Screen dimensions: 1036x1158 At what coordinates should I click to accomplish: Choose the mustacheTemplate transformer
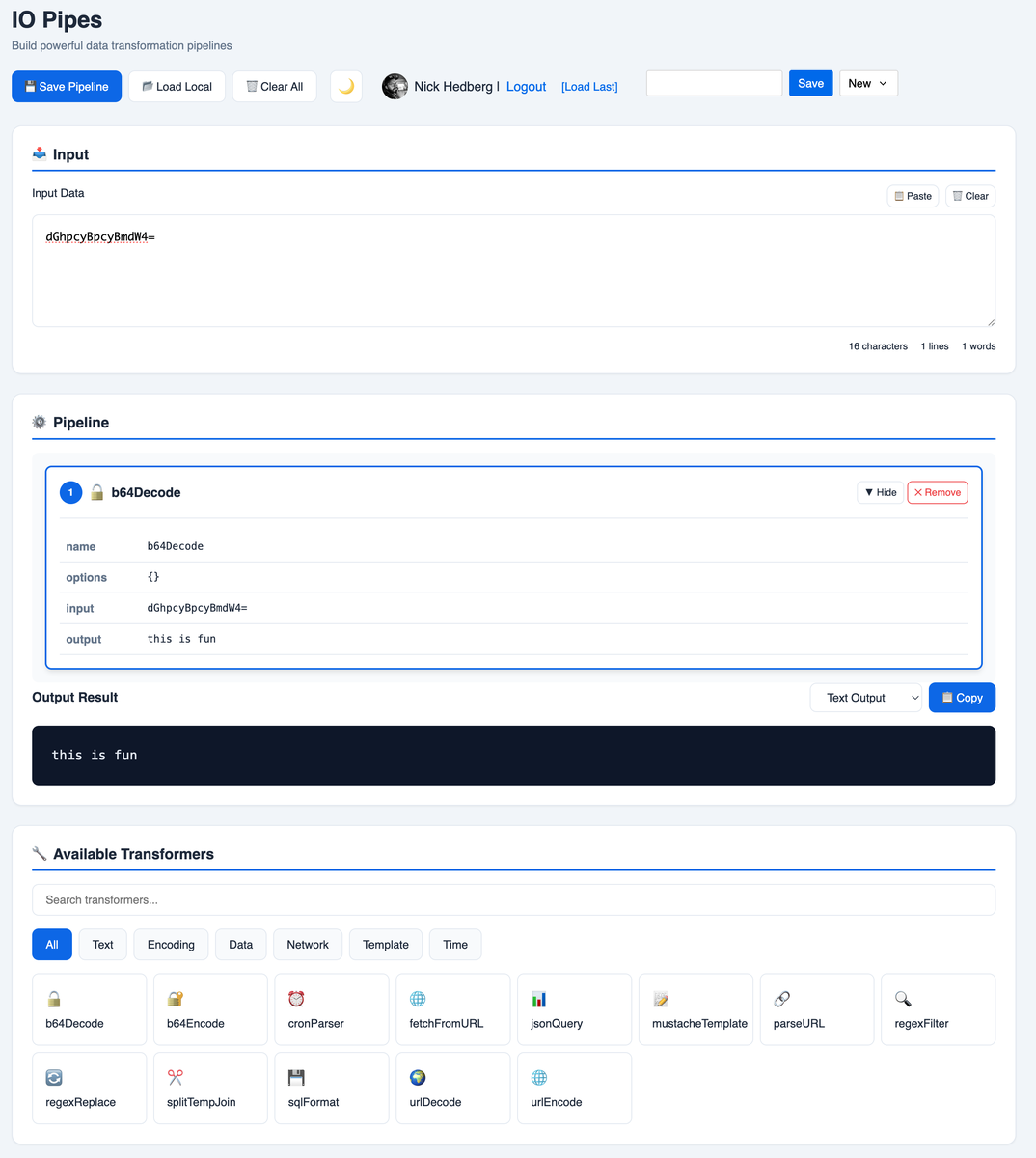click(695, 1009)
